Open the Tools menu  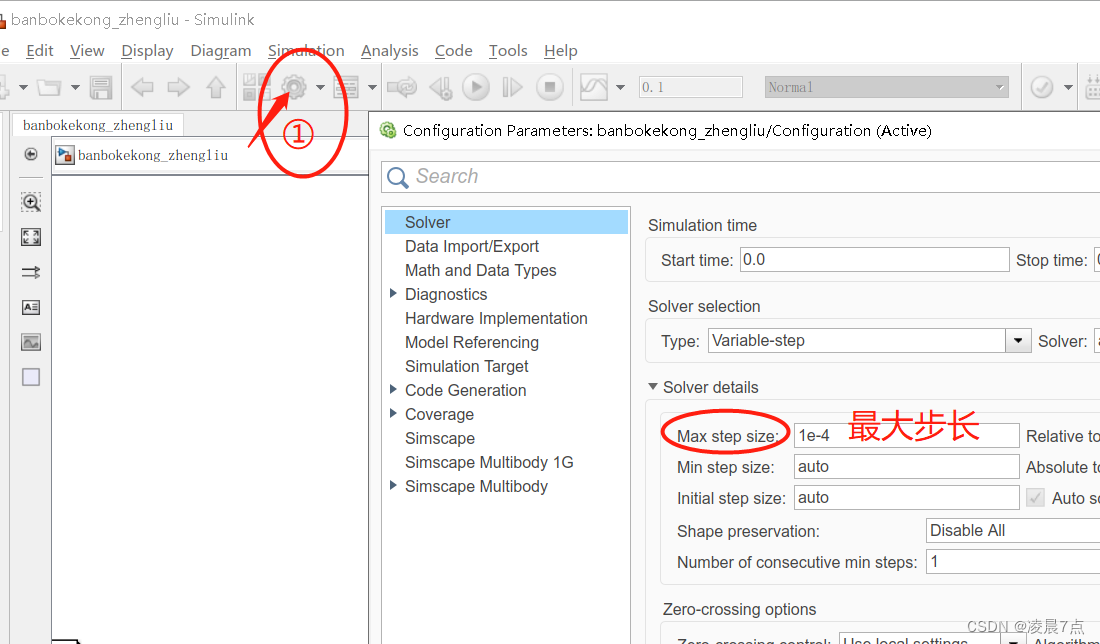[508, 51]
